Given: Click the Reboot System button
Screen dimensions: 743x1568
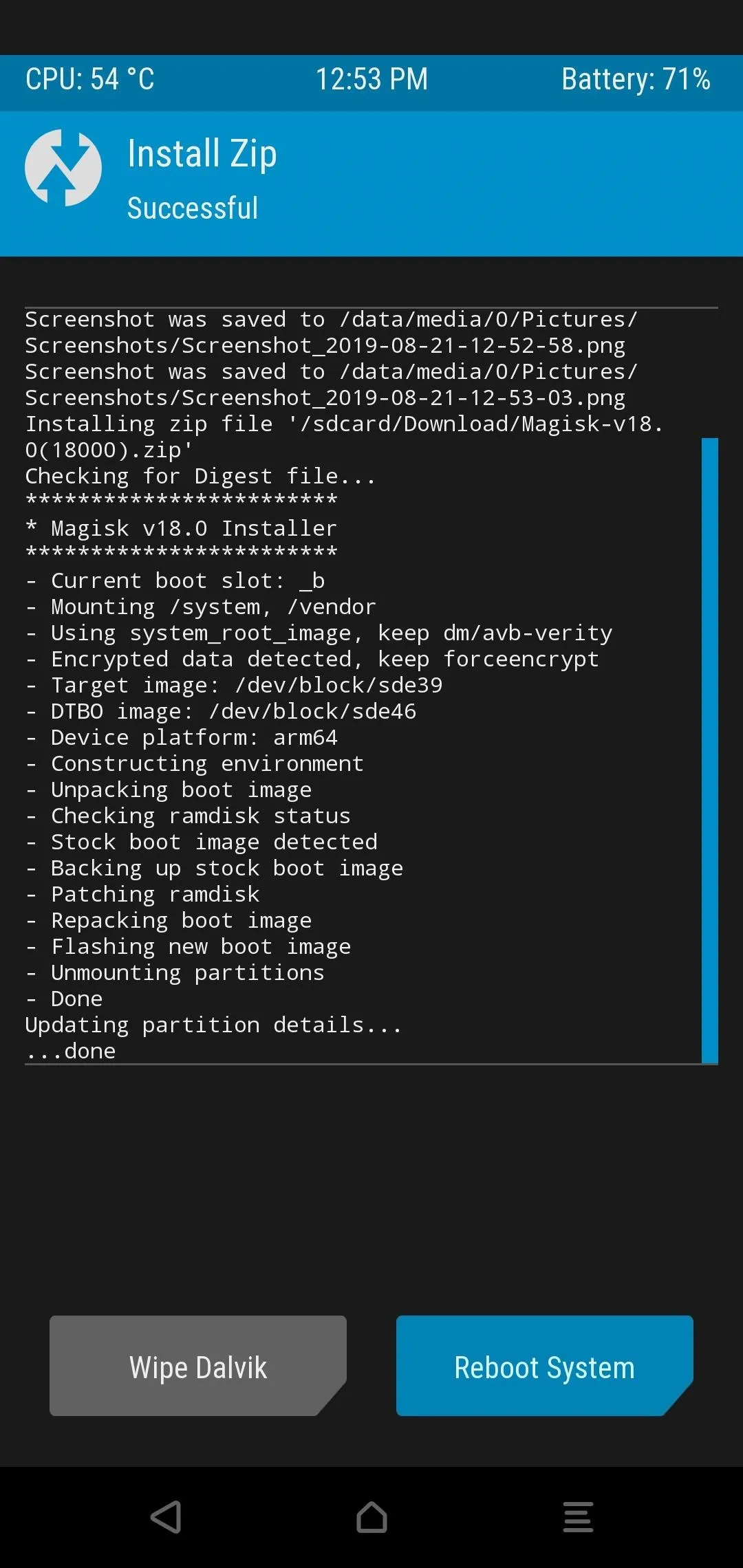Looking at the screenshot, I should tap(545, 1366).
